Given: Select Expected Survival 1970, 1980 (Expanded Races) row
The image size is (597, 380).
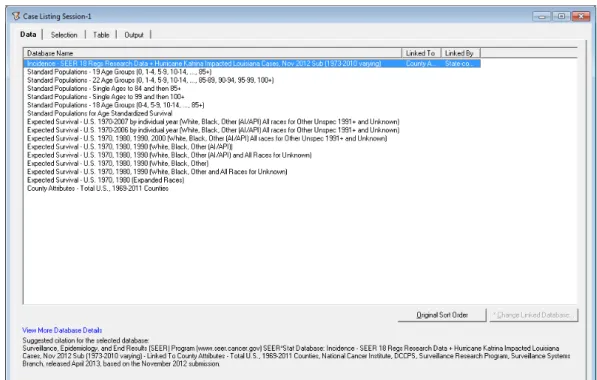Looking at the screenshot, I should pos(105,180).
